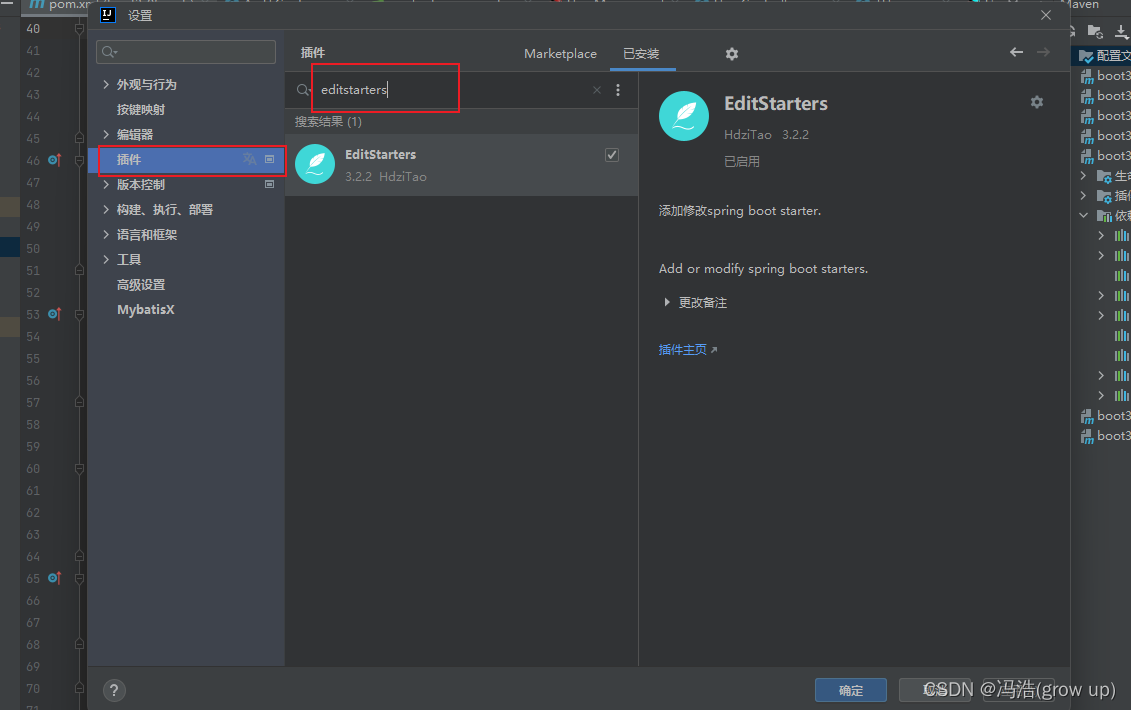Screen dimensions: 1131x710
Task: Click the large EditStarters logo in details
Action: [x=684, y=116]
